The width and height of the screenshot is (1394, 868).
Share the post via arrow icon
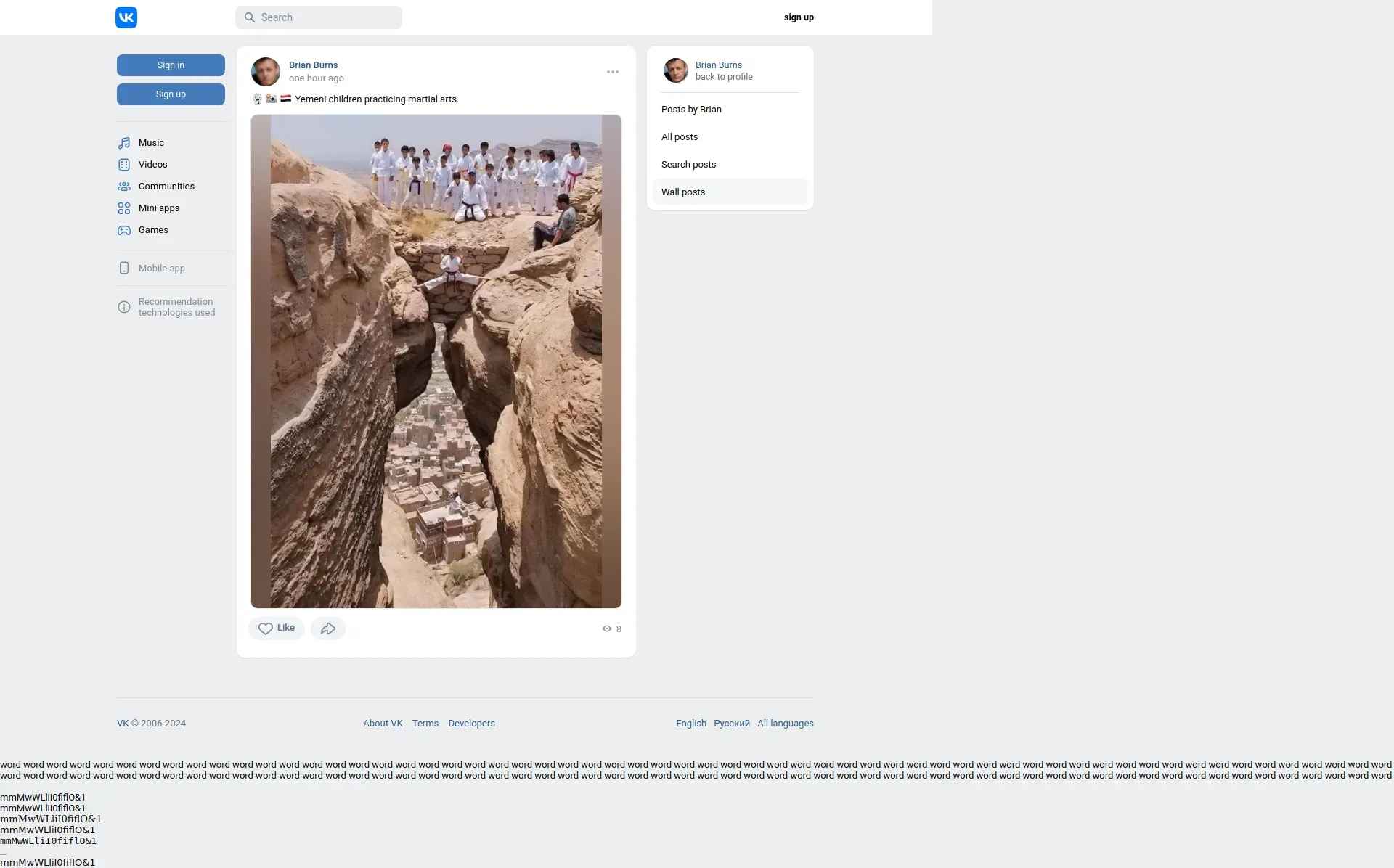[328, 629]
